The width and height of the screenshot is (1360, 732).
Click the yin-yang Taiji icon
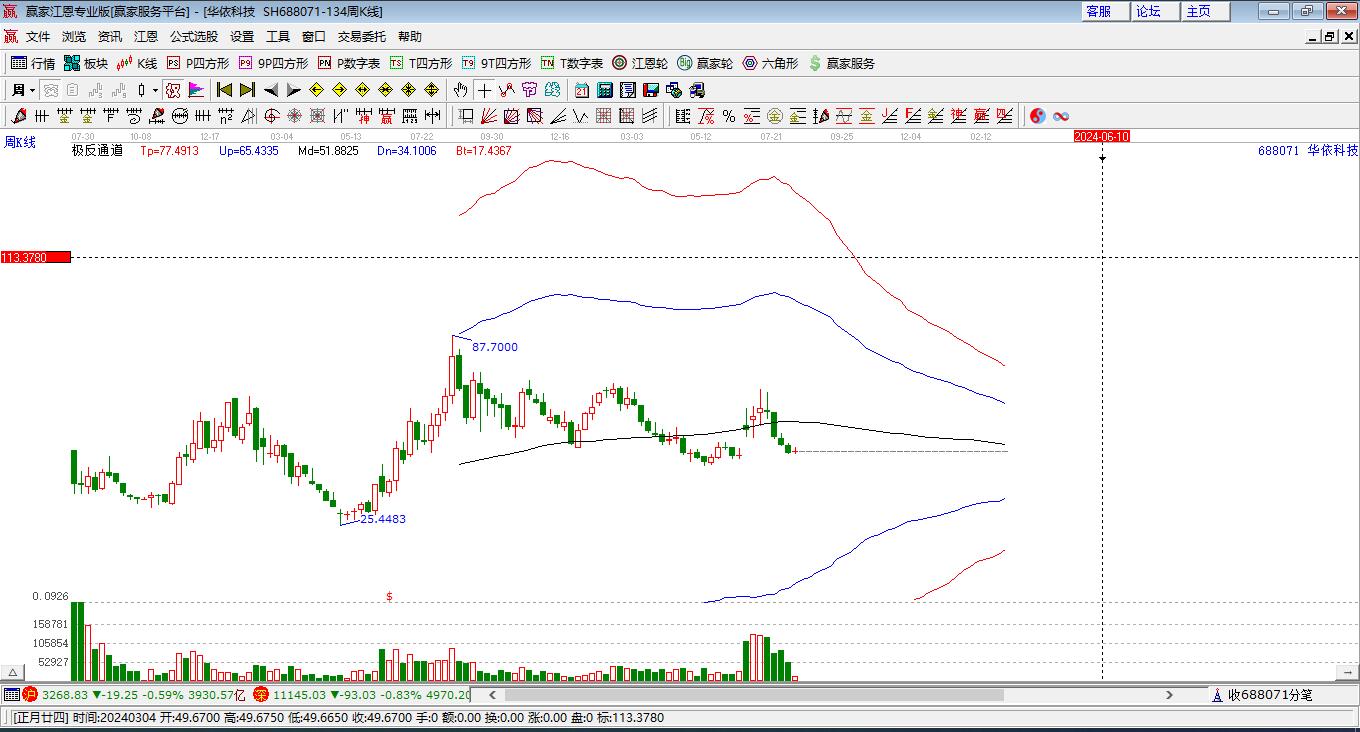[x=1037, y=116]
